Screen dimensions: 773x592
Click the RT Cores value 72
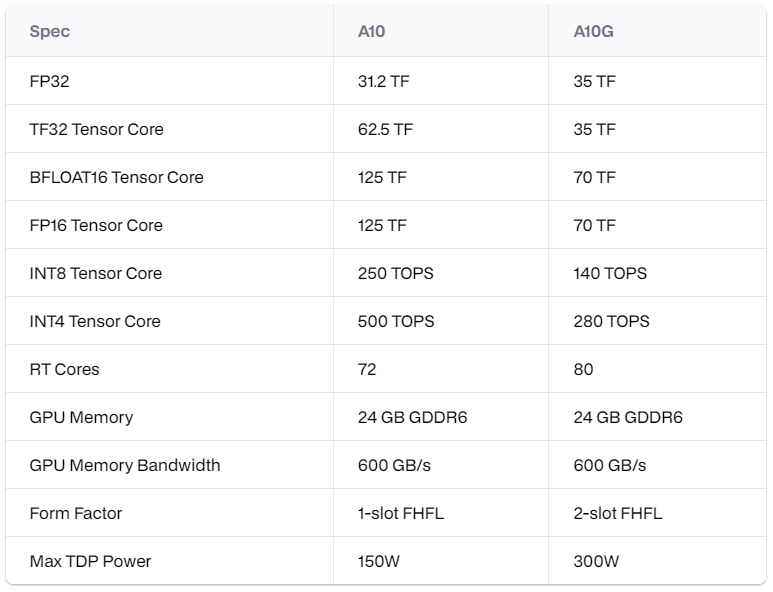367,369
